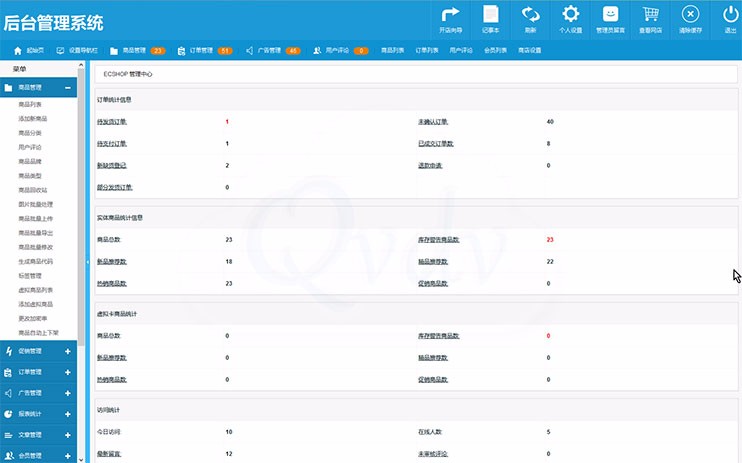Open 添加新商品 in the sidebar
The image size is (742, 463).
coord(33,118)
